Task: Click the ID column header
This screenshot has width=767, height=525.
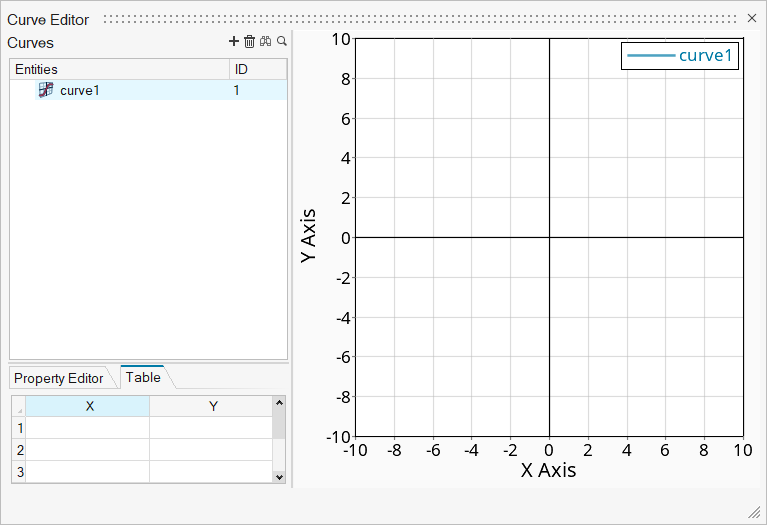Action: click(257, 69)
